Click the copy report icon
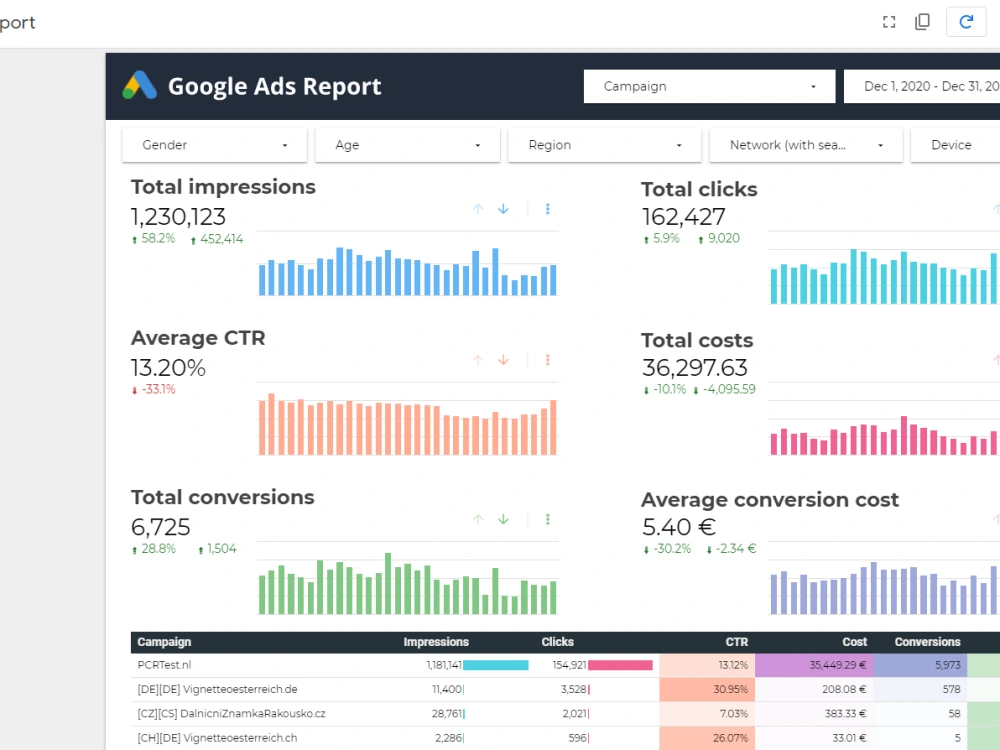 922,22
